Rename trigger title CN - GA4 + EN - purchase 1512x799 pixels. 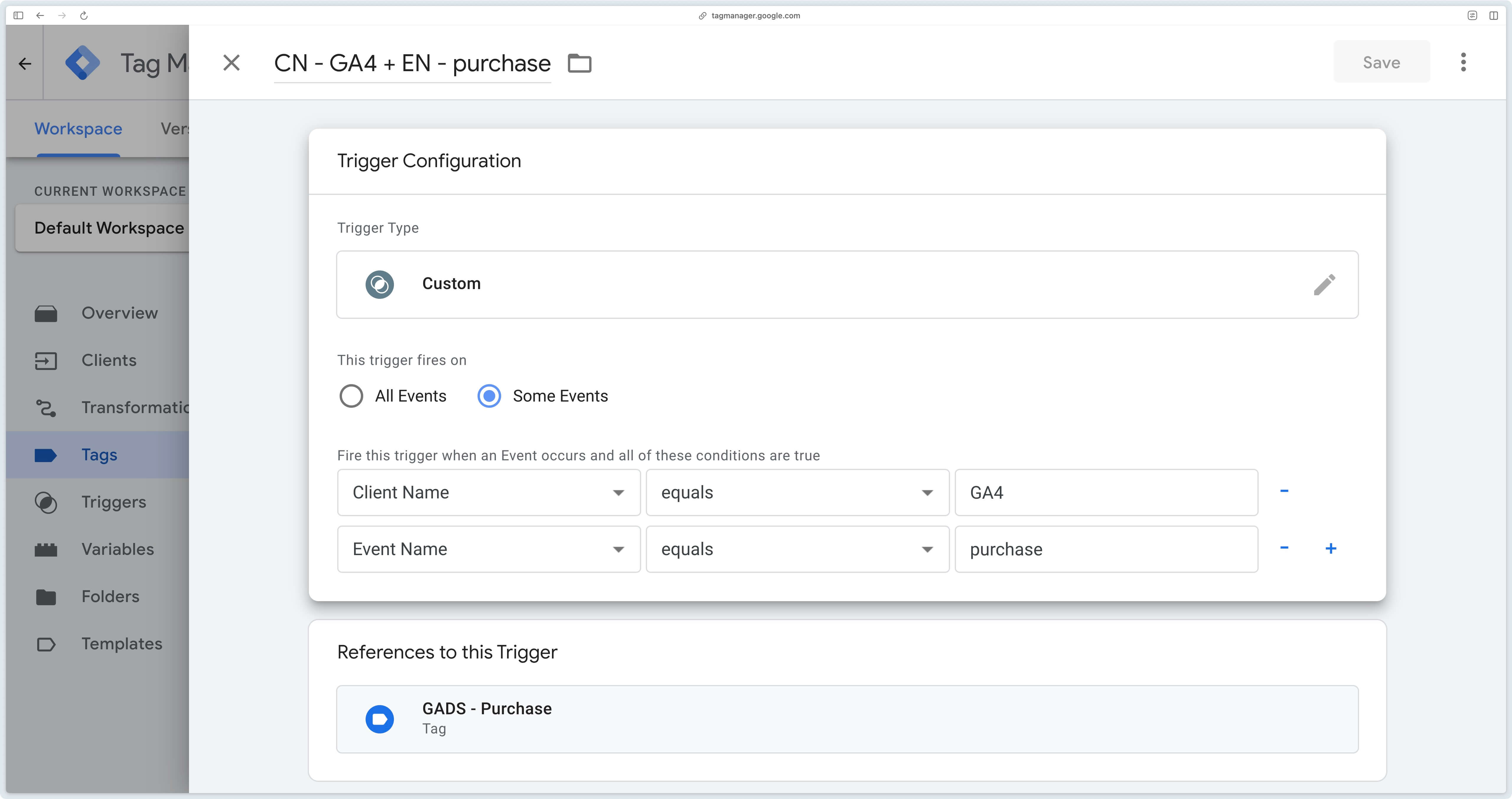(412, 63)
